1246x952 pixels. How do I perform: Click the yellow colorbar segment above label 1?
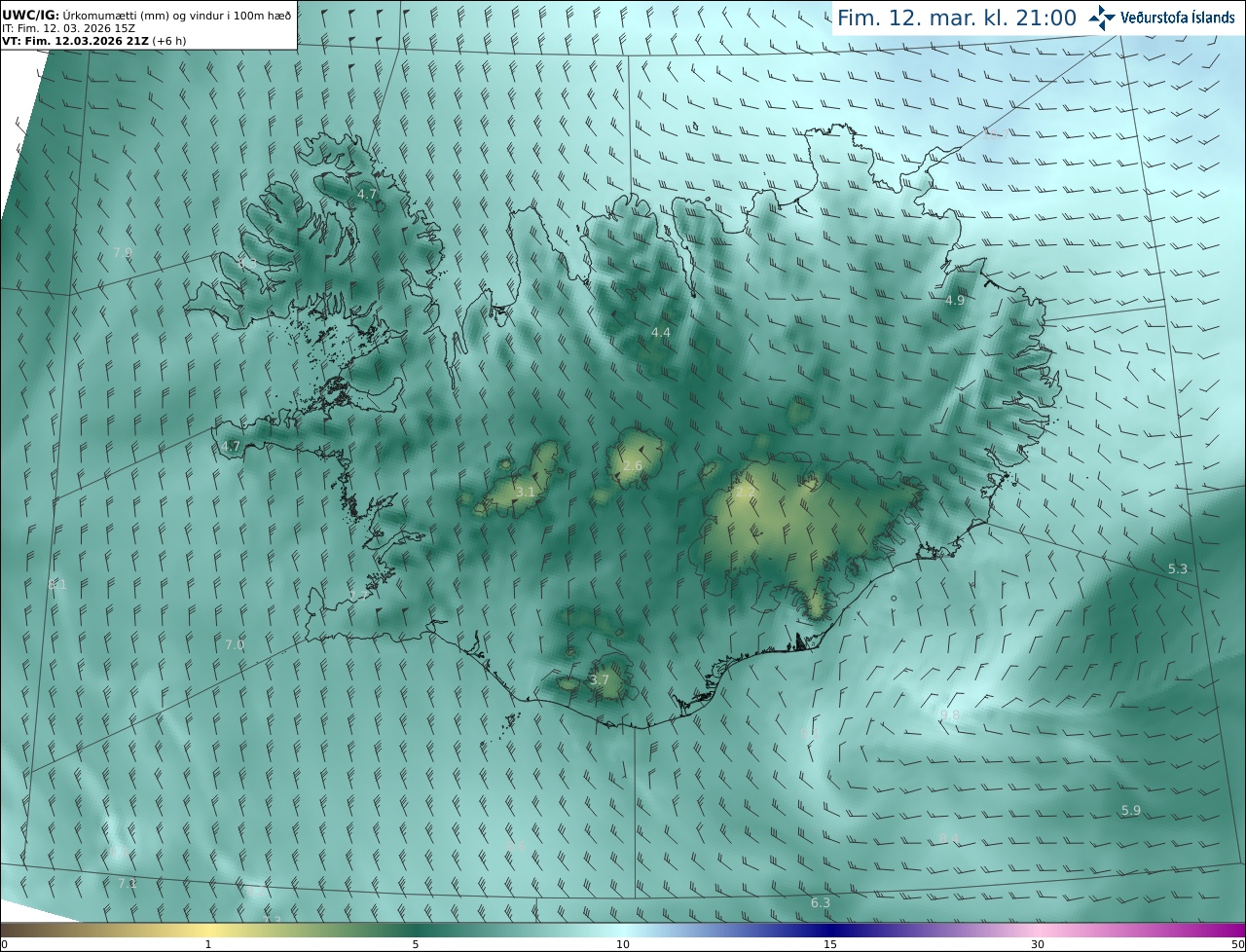[x=207, y=930]
